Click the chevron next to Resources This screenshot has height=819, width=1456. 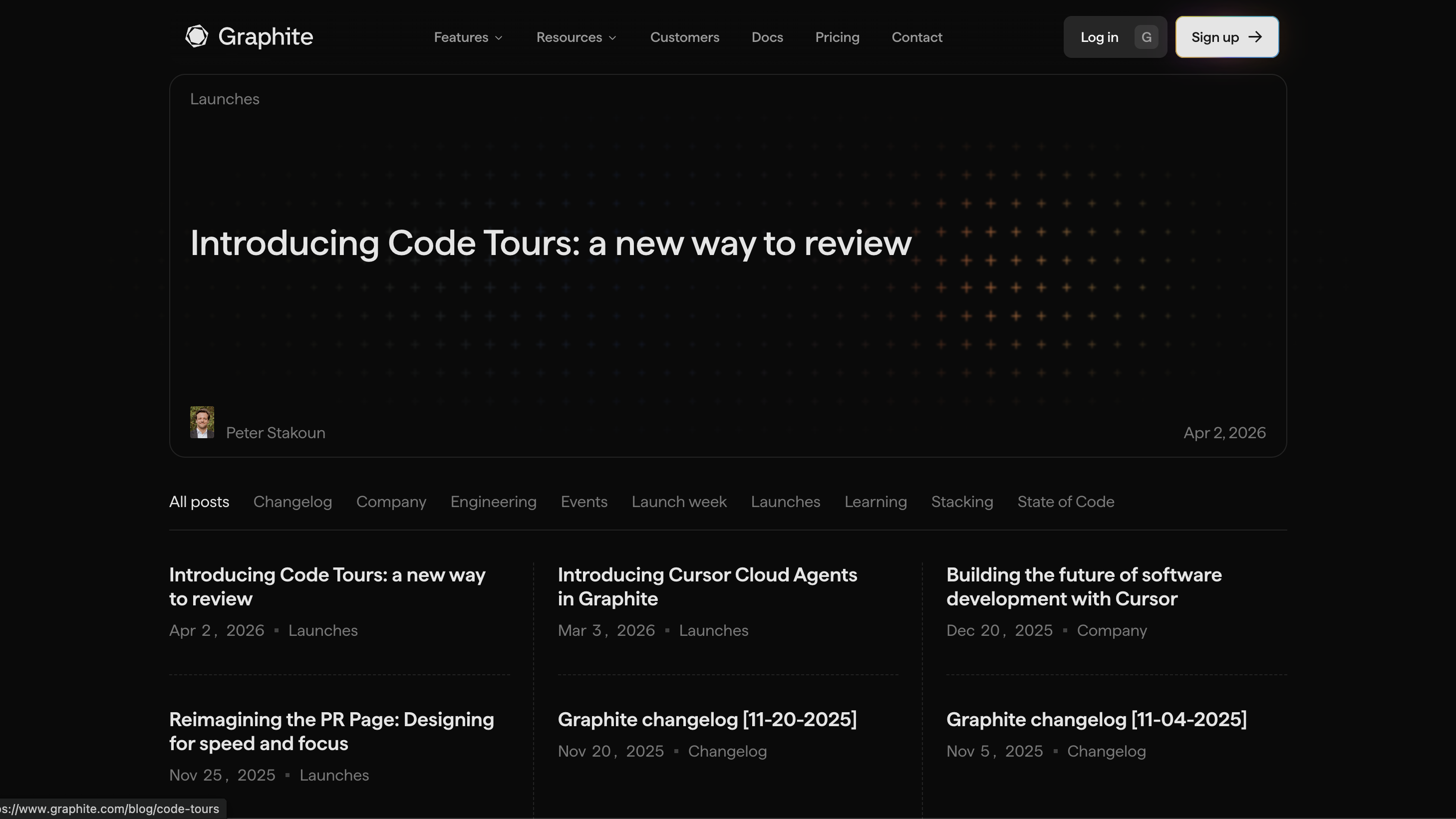coord(612,38)
